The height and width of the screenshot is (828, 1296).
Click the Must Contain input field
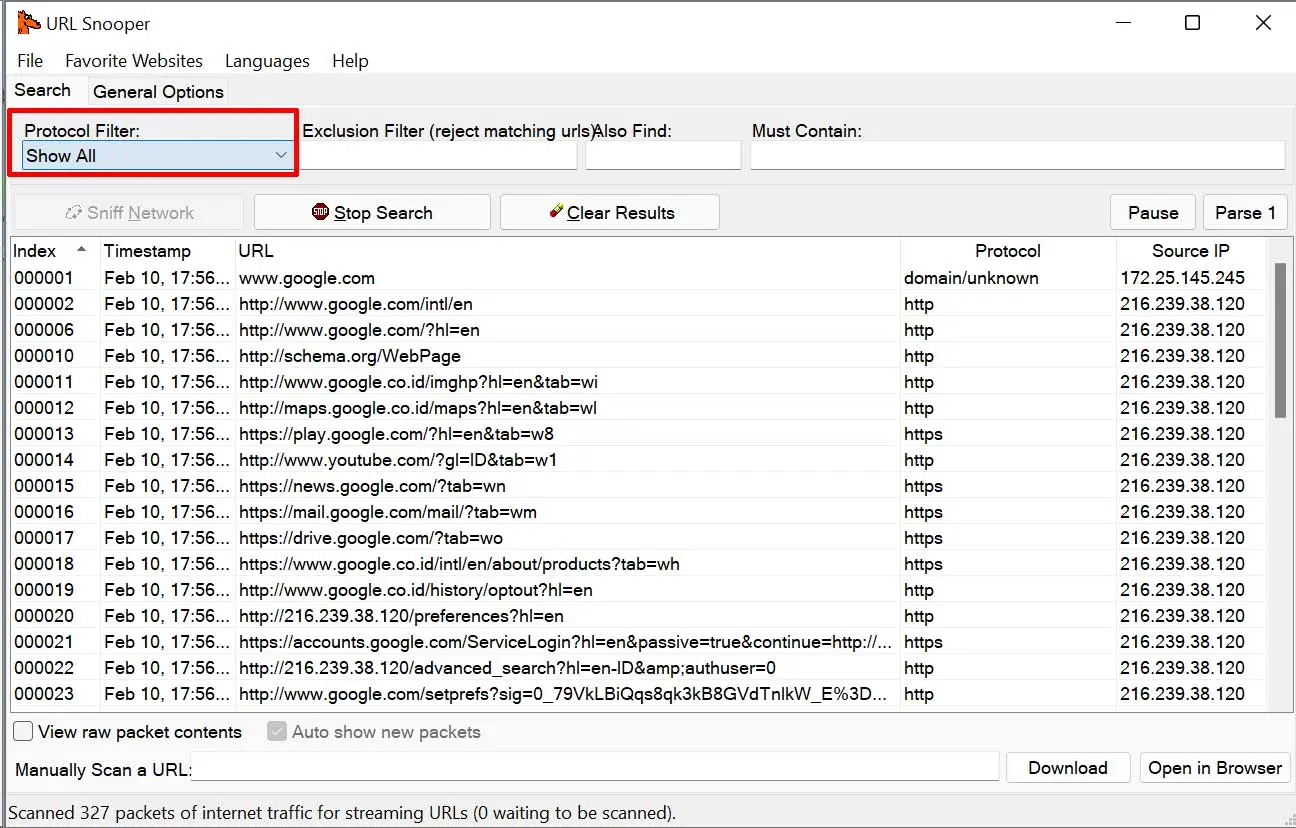[x=1016, y=156]
